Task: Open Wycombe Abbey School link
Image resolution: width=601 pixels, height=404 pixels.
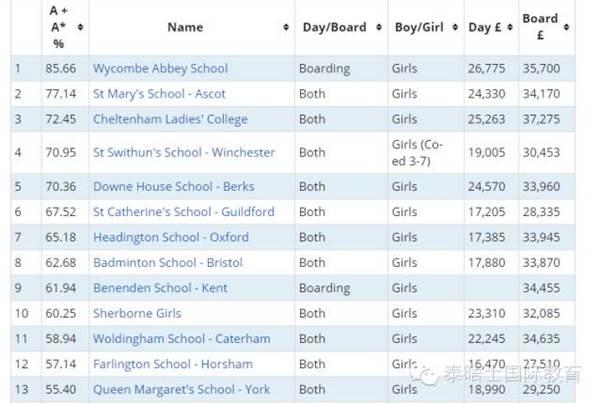Action: pyautogui.click(x=160, y=69)
